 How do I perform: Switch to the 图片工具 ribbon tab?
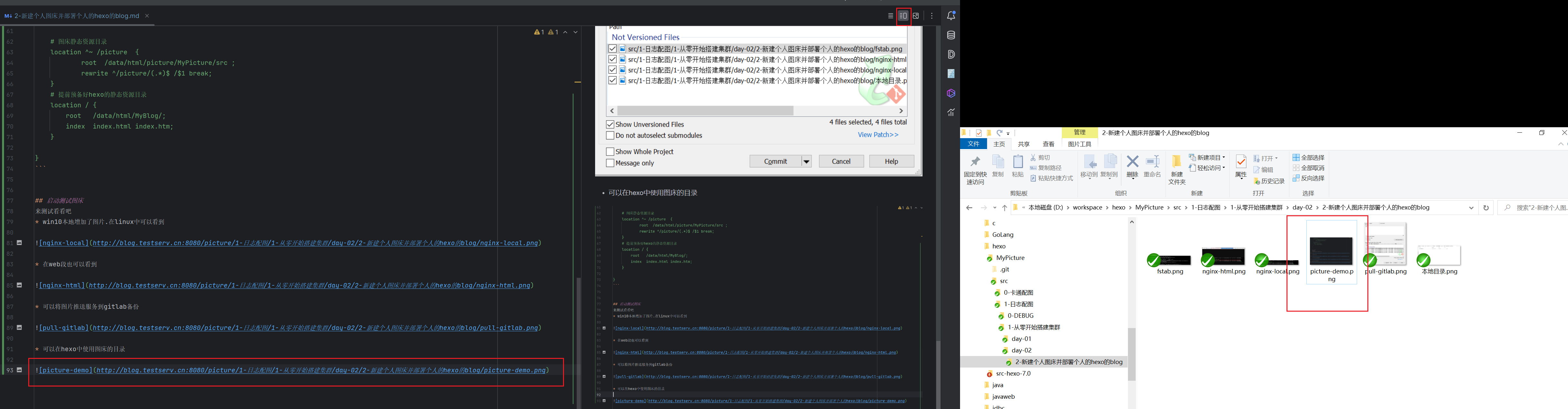tap(1080, 145)
